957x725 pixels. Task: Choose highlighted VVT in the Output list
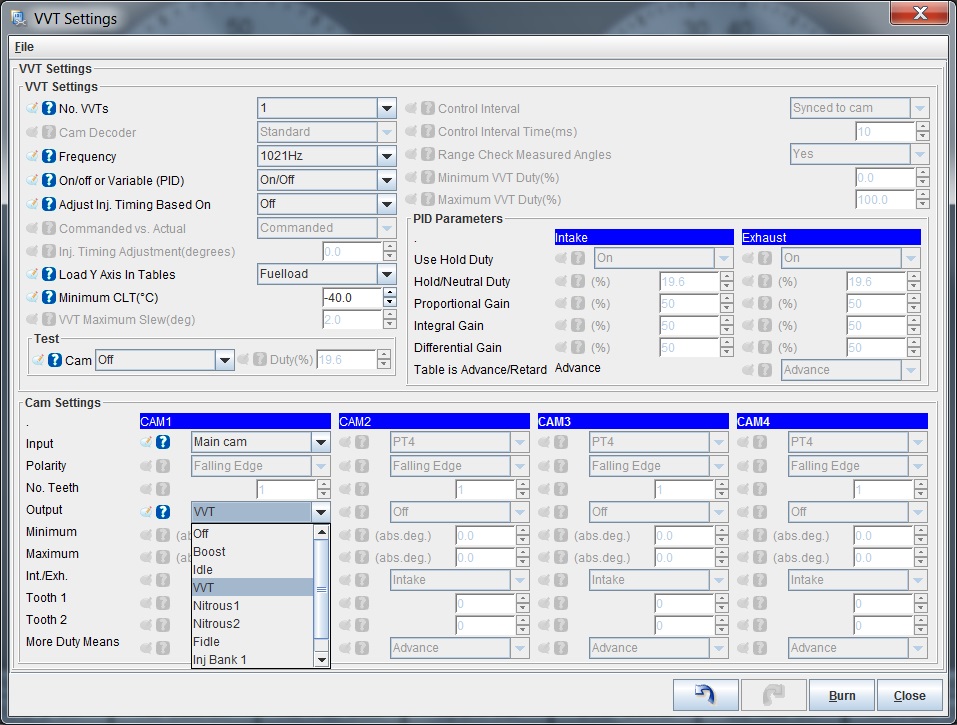253,588
